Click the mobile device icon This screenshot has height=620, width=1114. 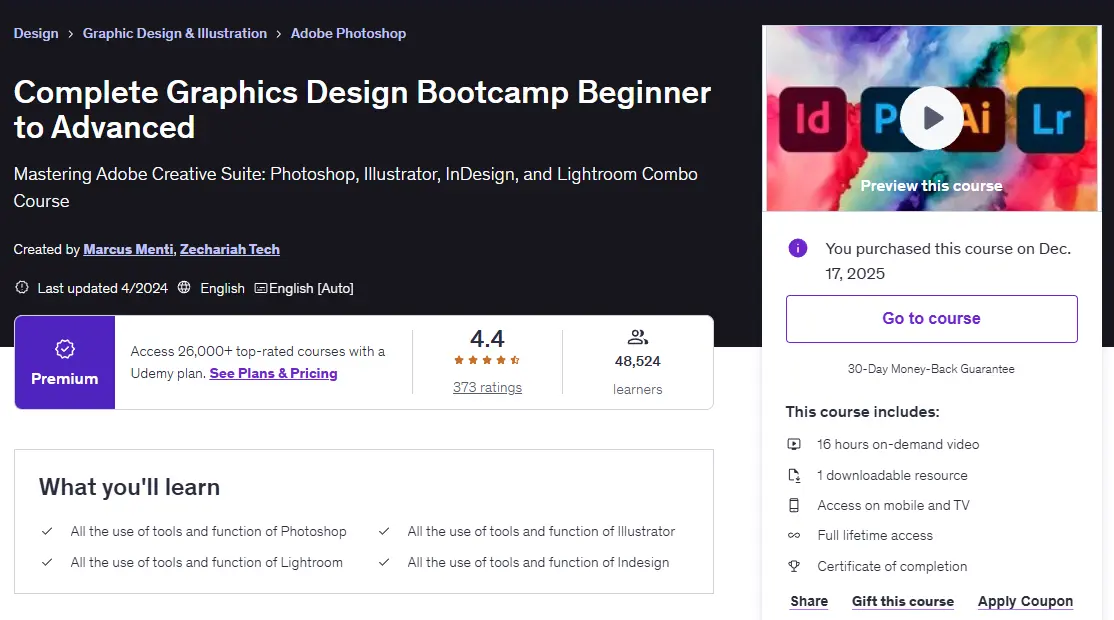click(x=794, y=505)
